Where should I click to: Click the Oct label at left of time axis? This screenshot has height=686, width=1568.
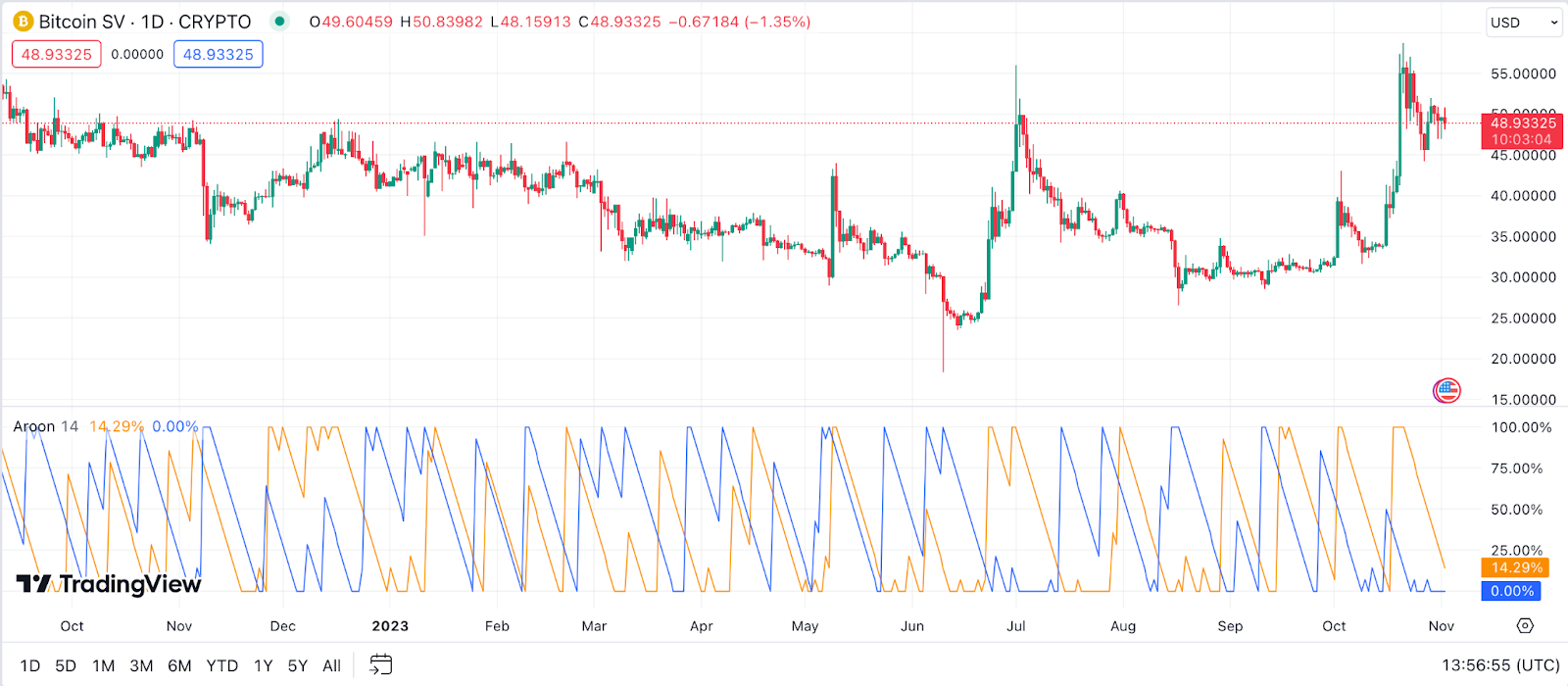tap(72, 625)
